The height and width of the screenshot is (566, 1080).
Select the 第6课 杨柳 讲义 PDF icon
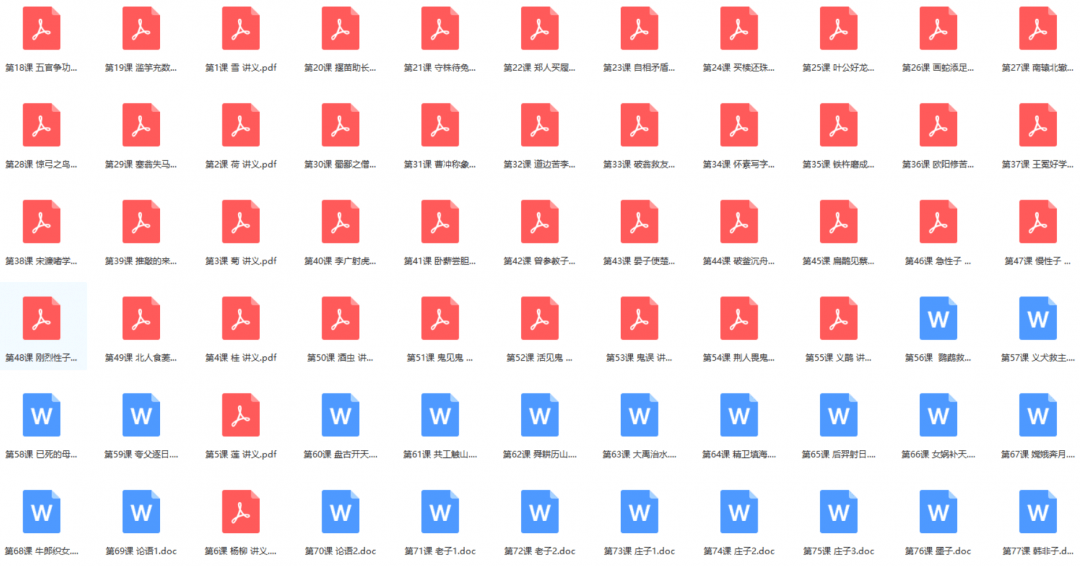coord(241,511)
